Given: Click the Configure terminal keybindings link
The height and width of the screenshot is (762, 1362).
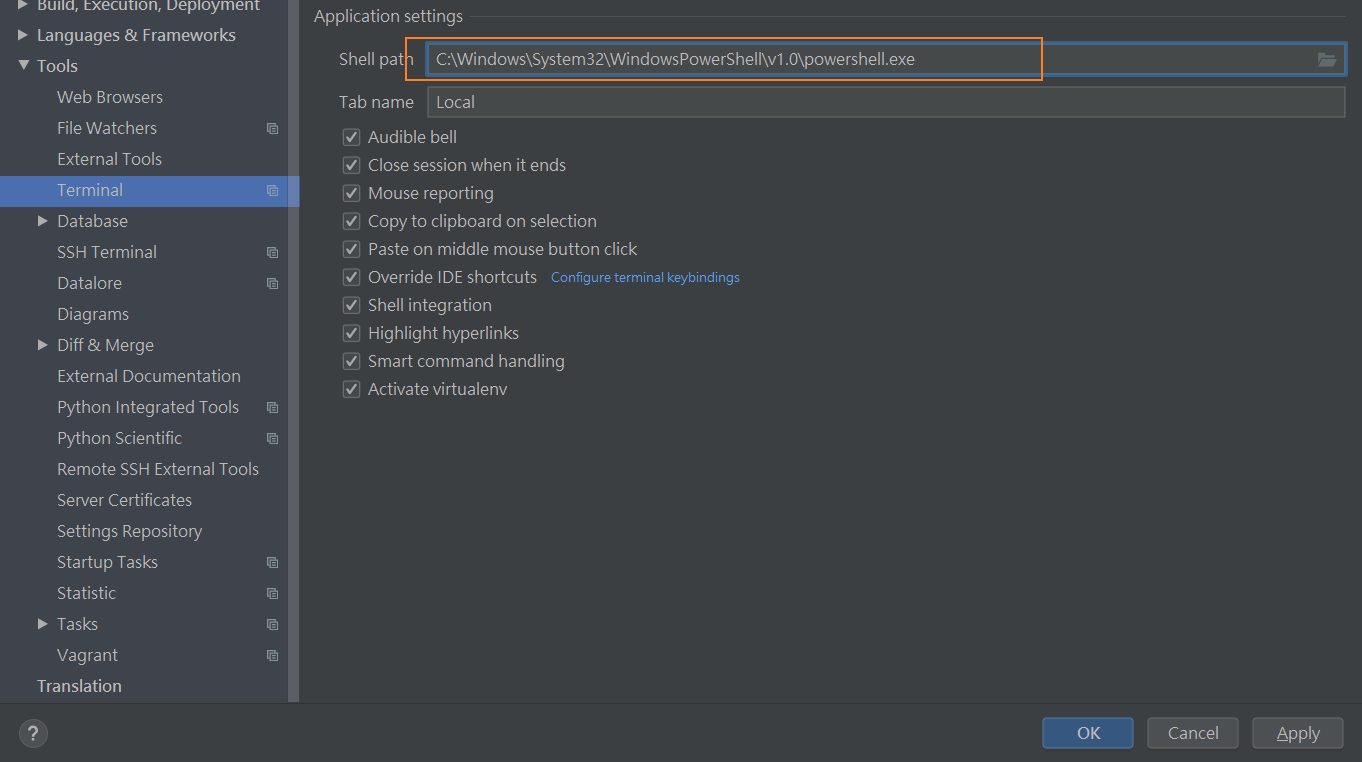Looking at the screenshot, I should pyautogui.click(x=645, y=277).
